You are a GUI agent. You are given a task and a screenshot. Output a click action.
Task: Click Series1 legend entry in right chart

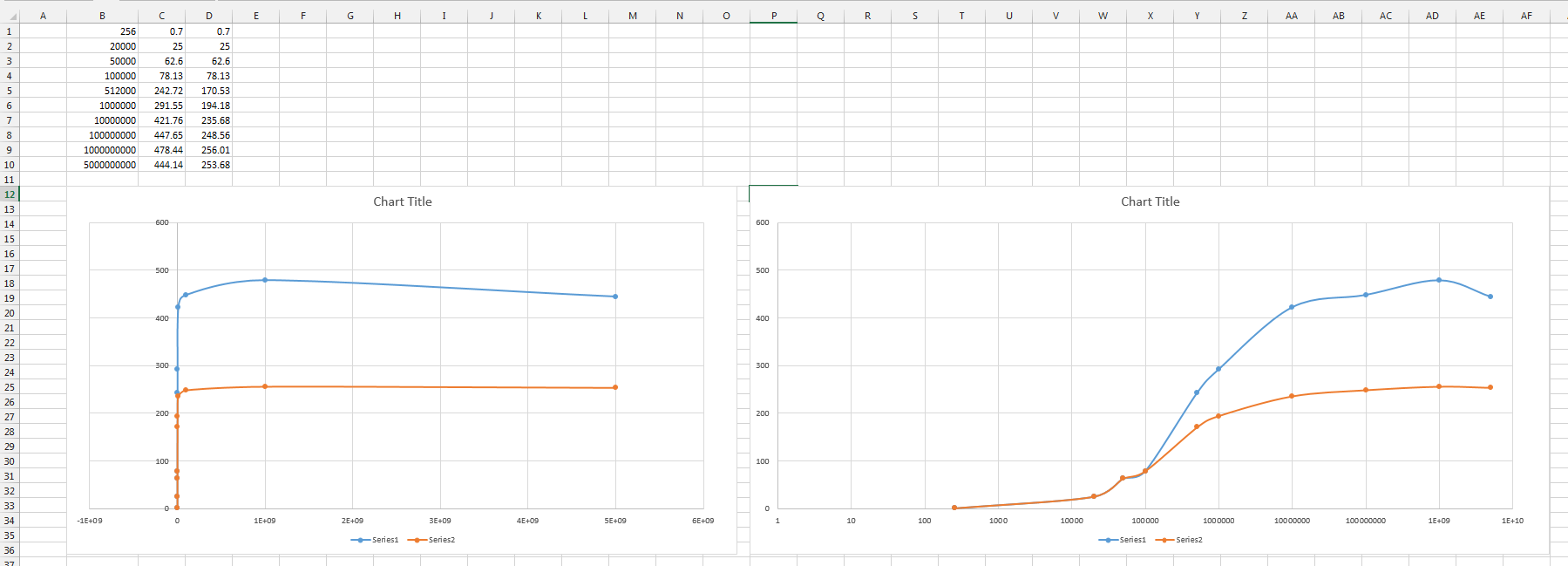[1123, 540]
